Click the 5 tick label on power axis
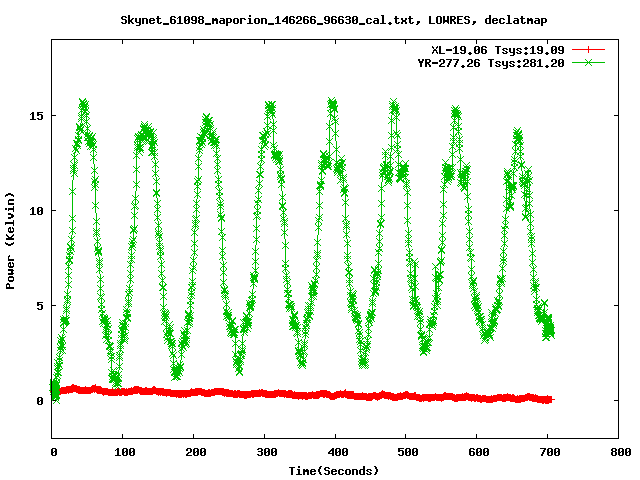This screenshot has height=480, width=640. point(40,306)
